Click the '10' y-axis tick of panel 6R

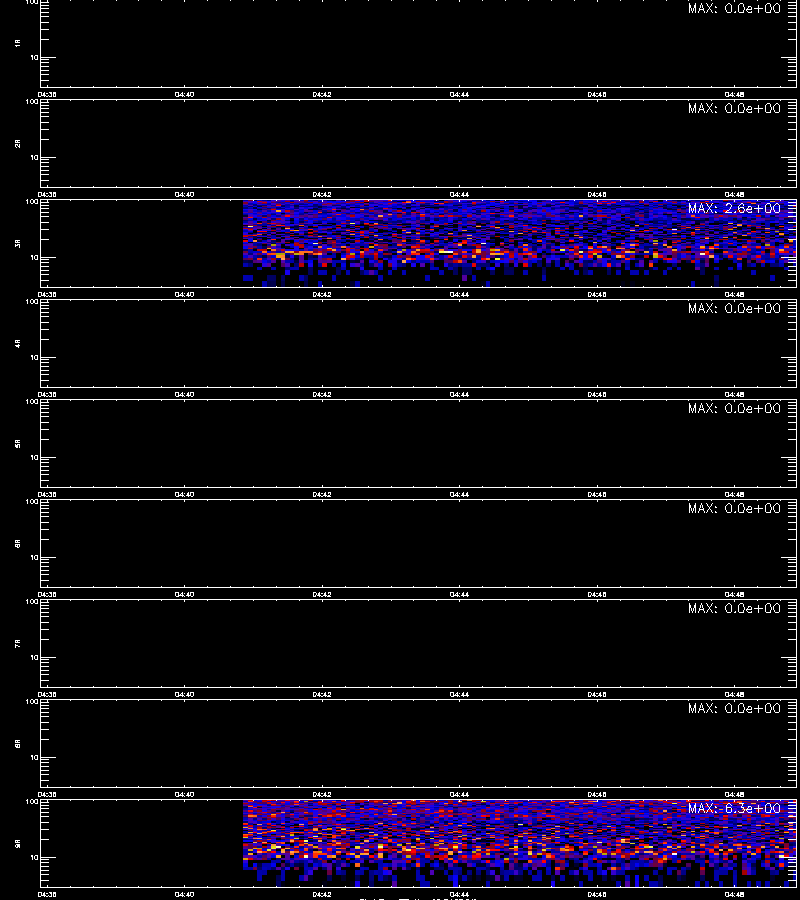point(34,557)
